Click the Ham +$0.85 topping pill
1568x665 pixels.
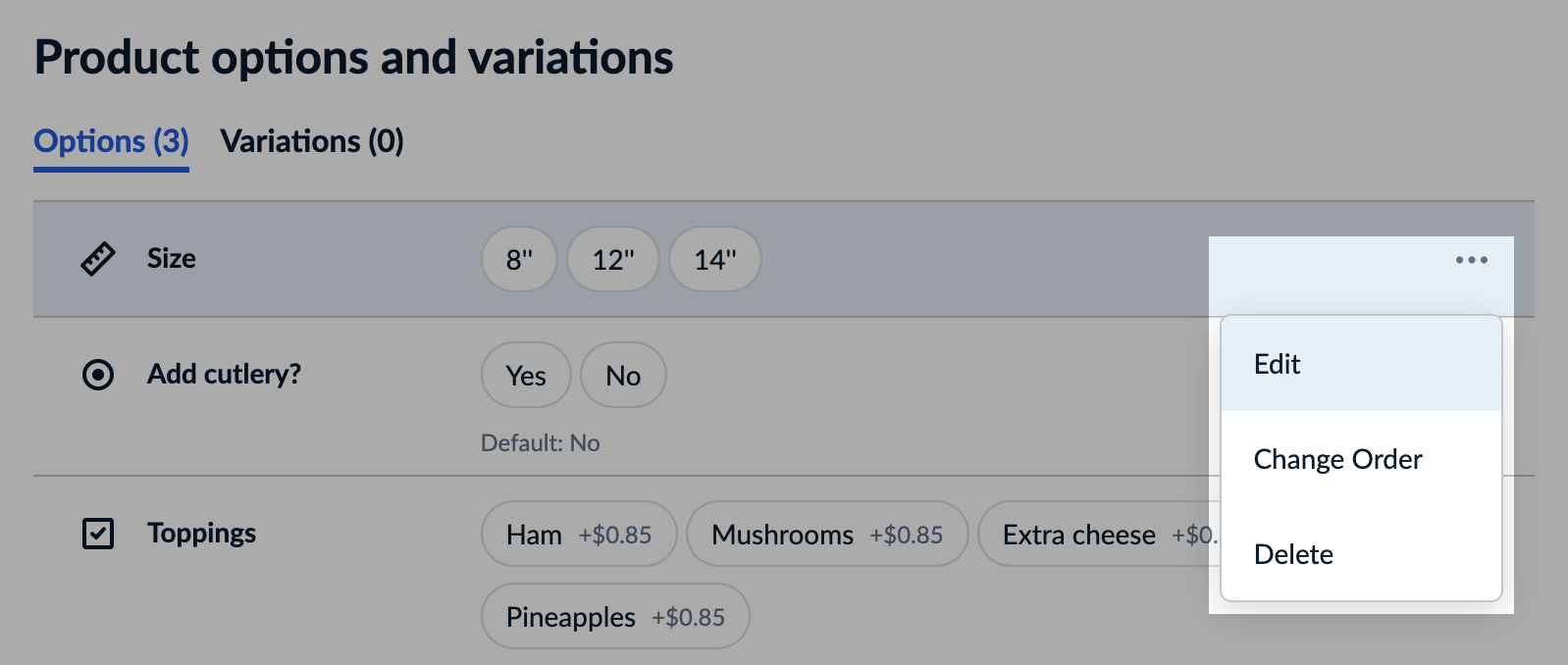(x=578, y=534)
